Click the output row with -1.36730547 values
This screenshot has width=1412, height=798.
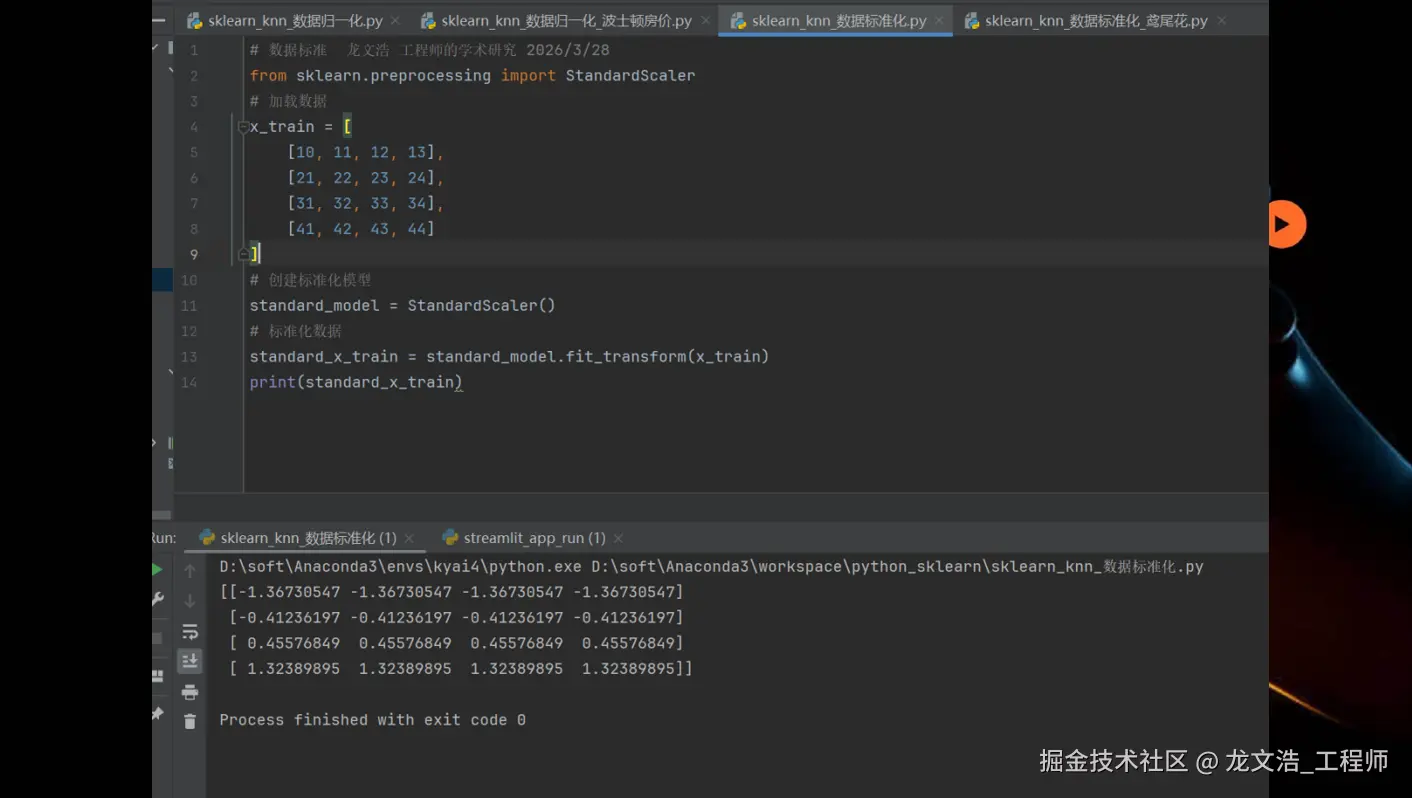[x=452, y=592]
